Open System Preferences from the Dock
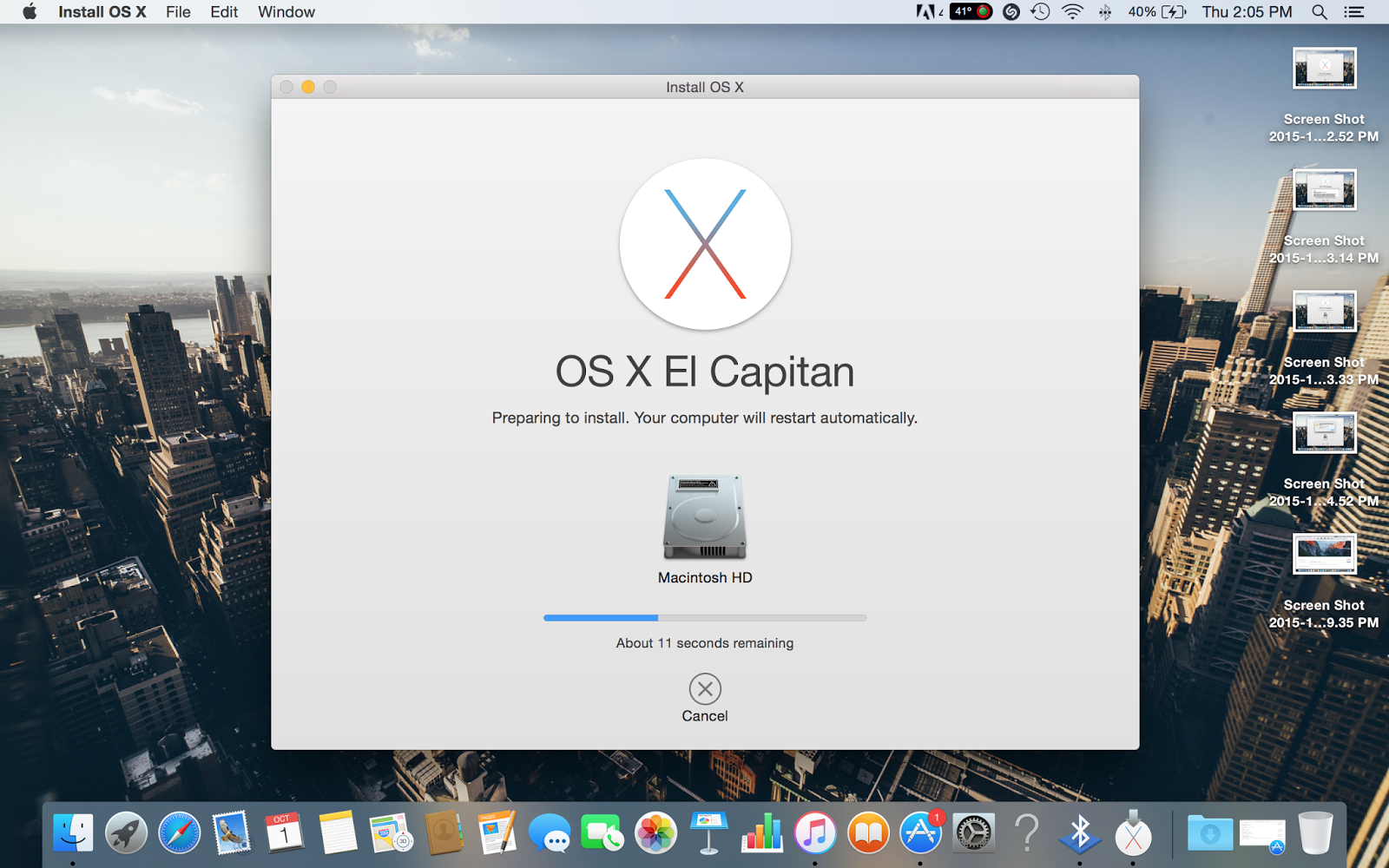Screen dimensions: 1389x868 pos(973,833)
